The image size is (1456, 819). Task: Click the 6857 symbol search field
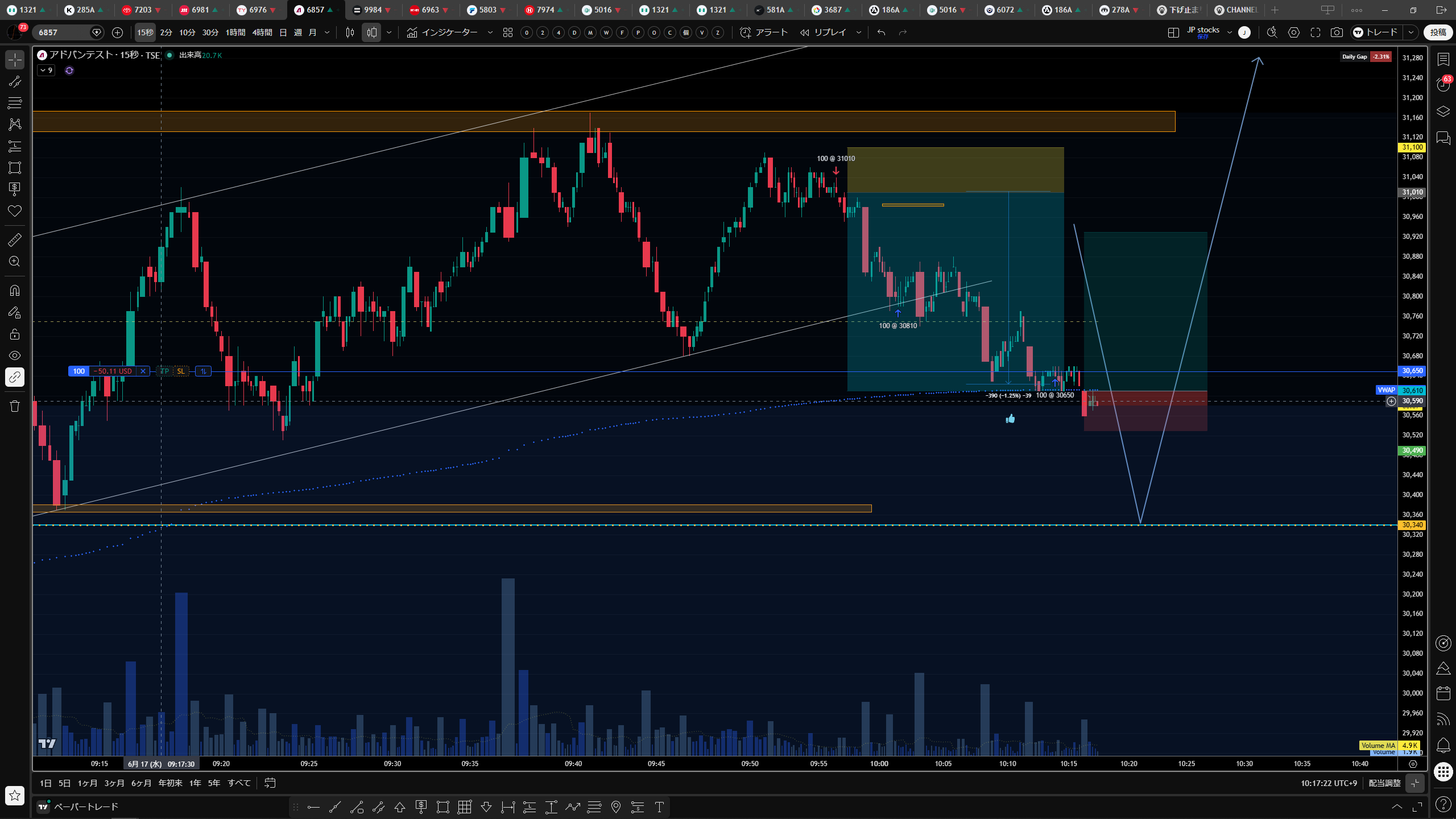(61, 32)
